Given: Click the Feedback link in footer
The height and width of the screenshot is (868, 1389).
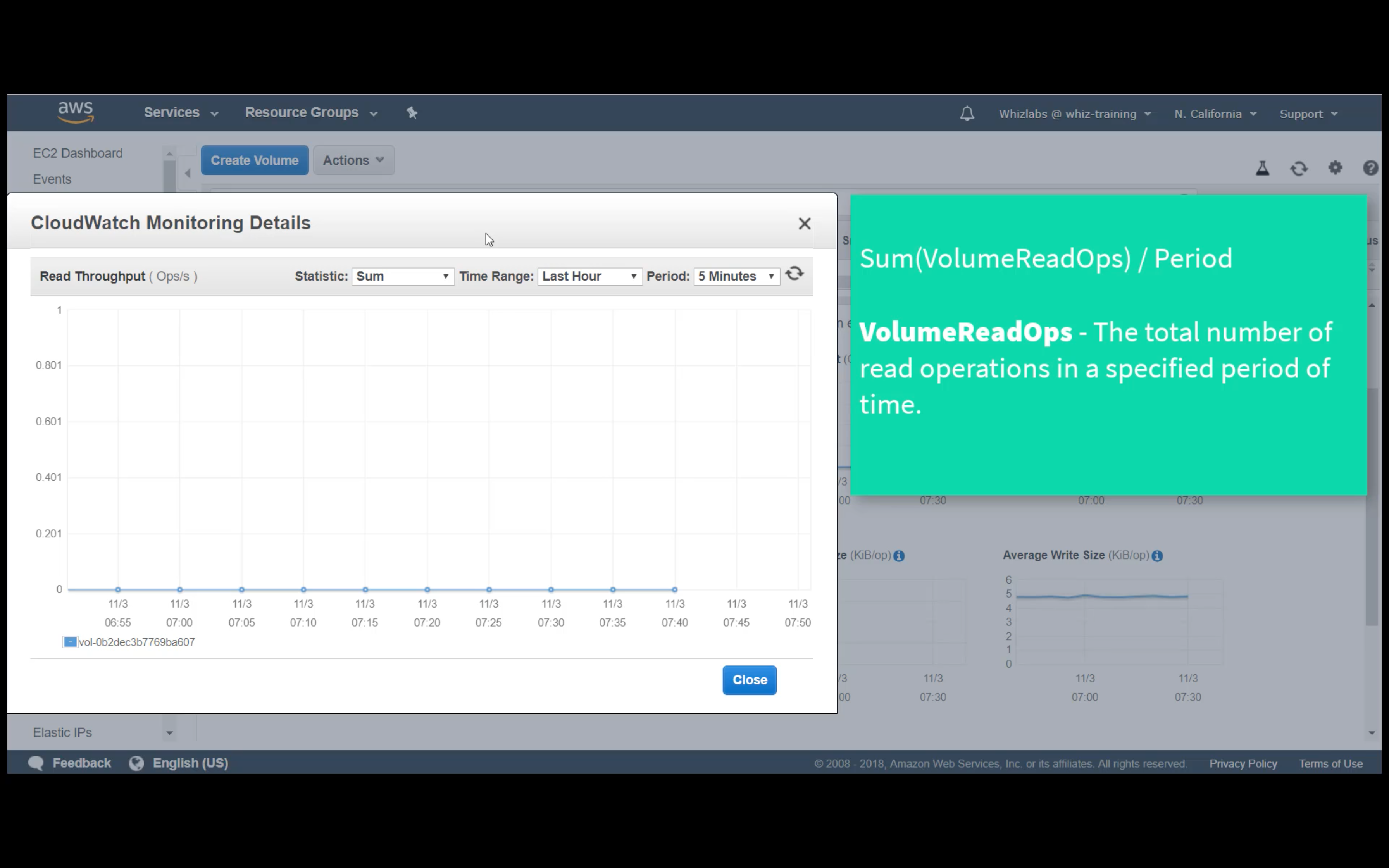Looking at the screenshot, I should tap(81, 763).
